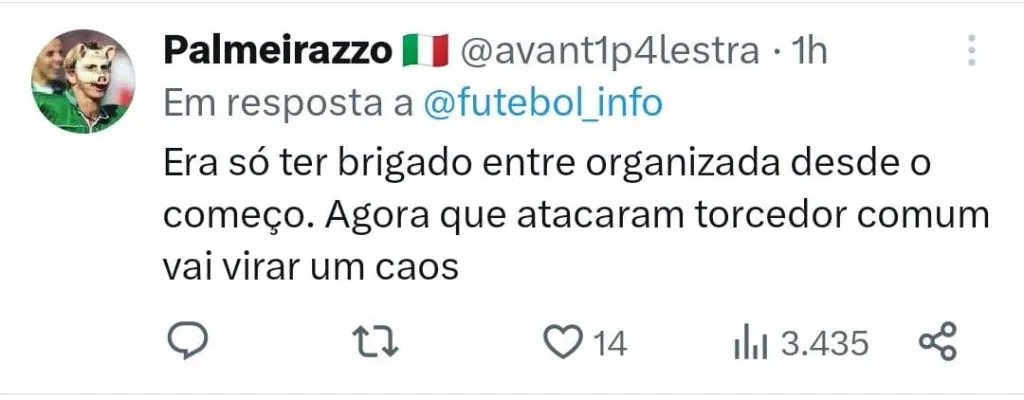Open Palmeirazzo profile picture

[x=84, y=81]
